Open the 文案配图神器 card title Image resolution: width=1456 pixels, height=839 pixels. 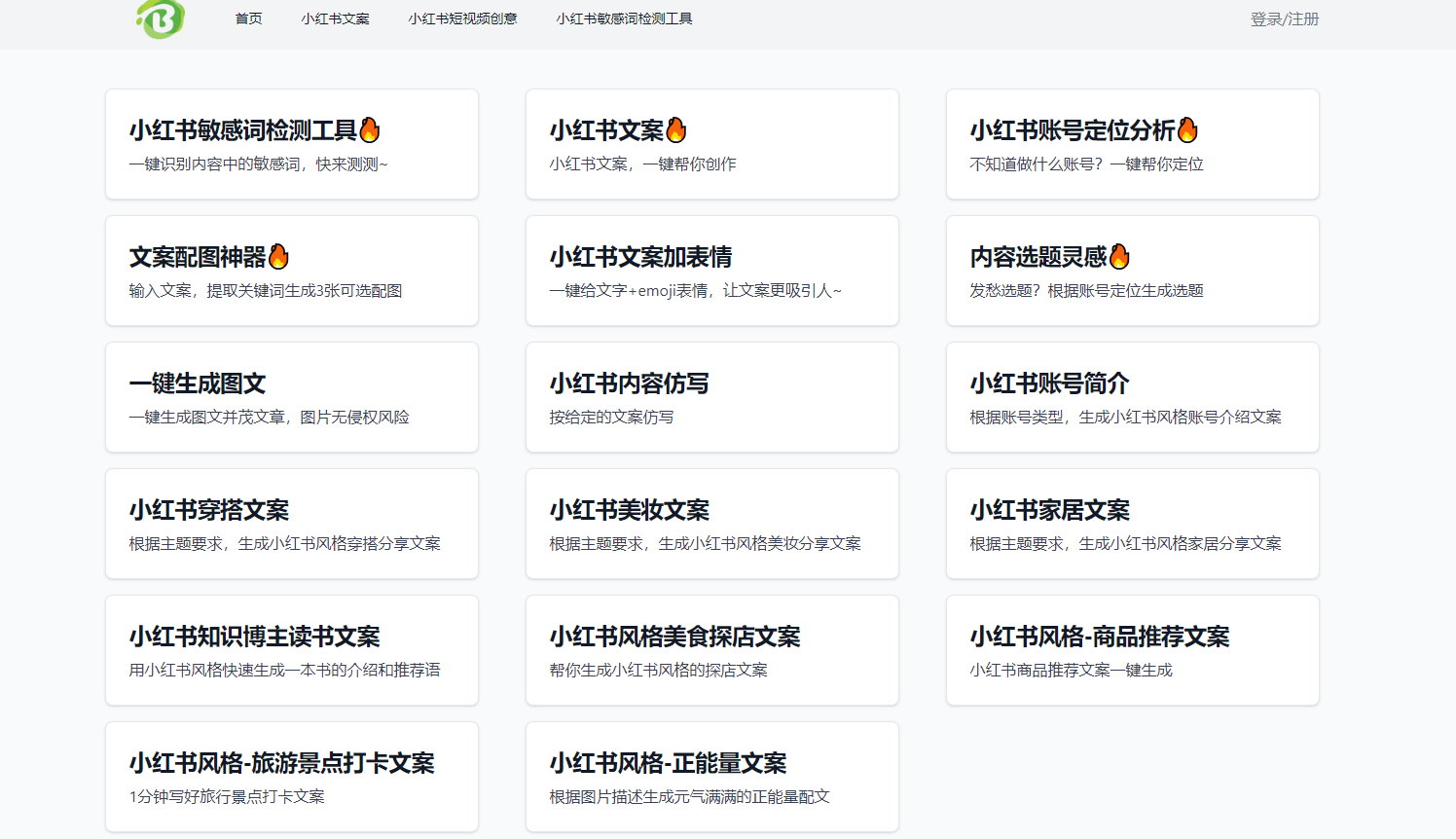tap(198, 257)
